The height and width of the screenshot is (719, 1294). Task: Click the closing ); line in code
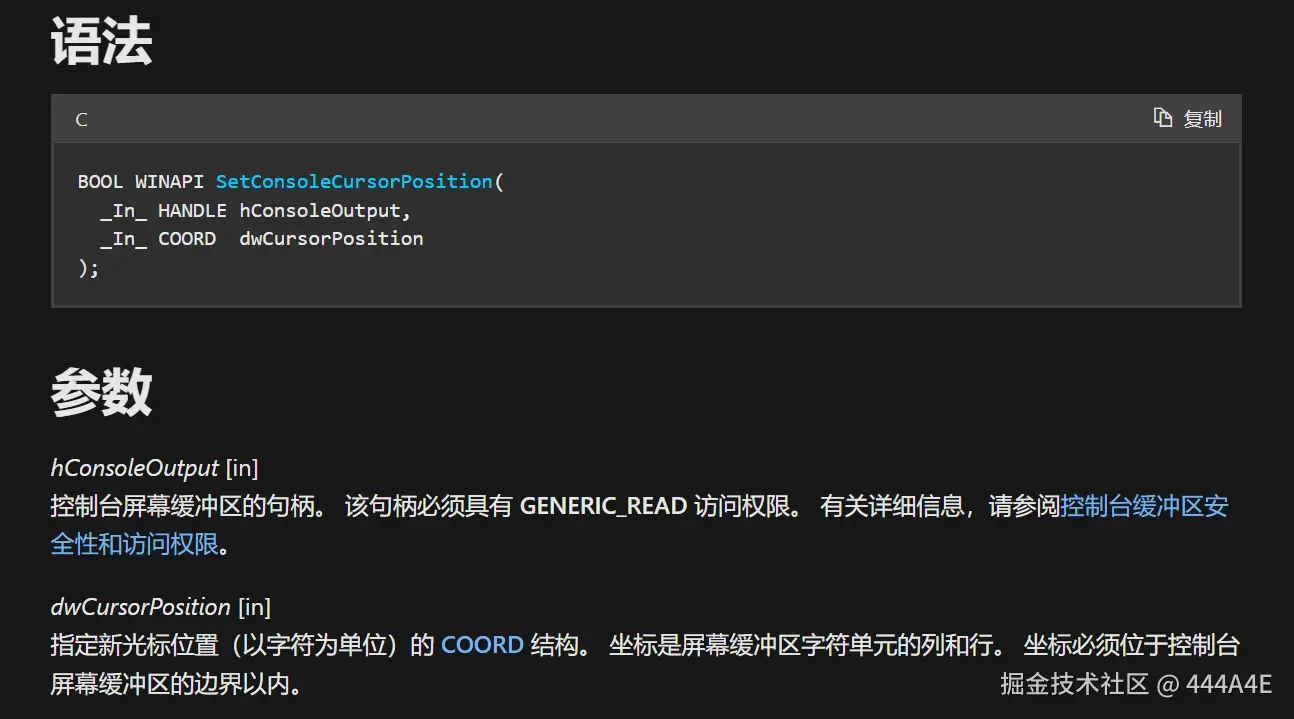click(88, 268)
